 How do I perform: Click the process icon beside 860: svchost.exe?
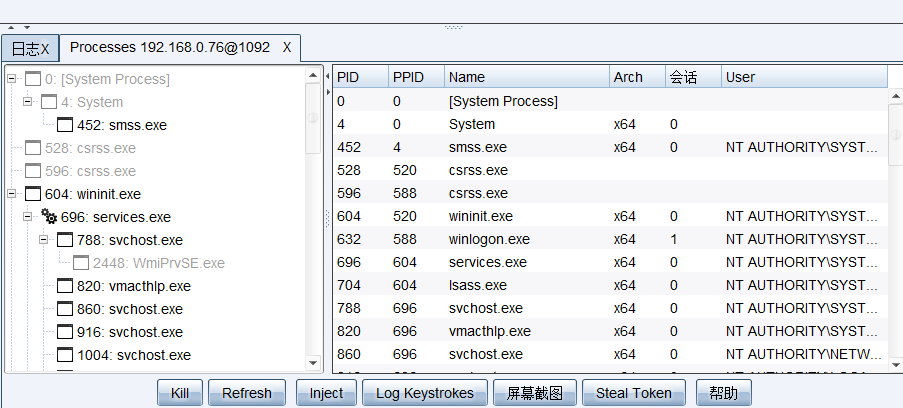click(x=64, y=309)
